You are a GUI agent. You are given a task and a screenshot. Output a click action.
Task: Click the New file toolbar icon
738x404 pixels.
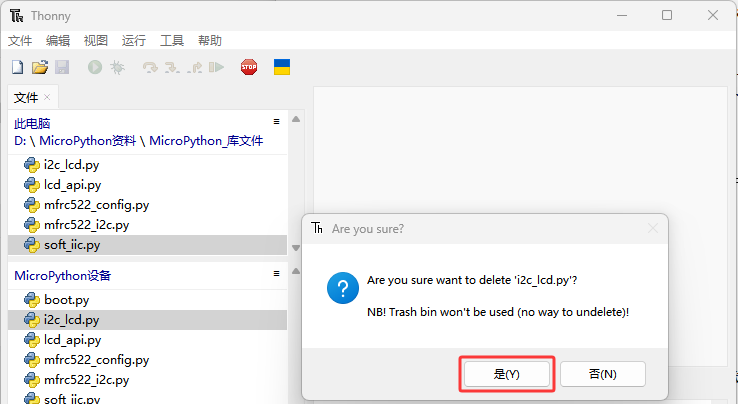(x=17, y=67)
